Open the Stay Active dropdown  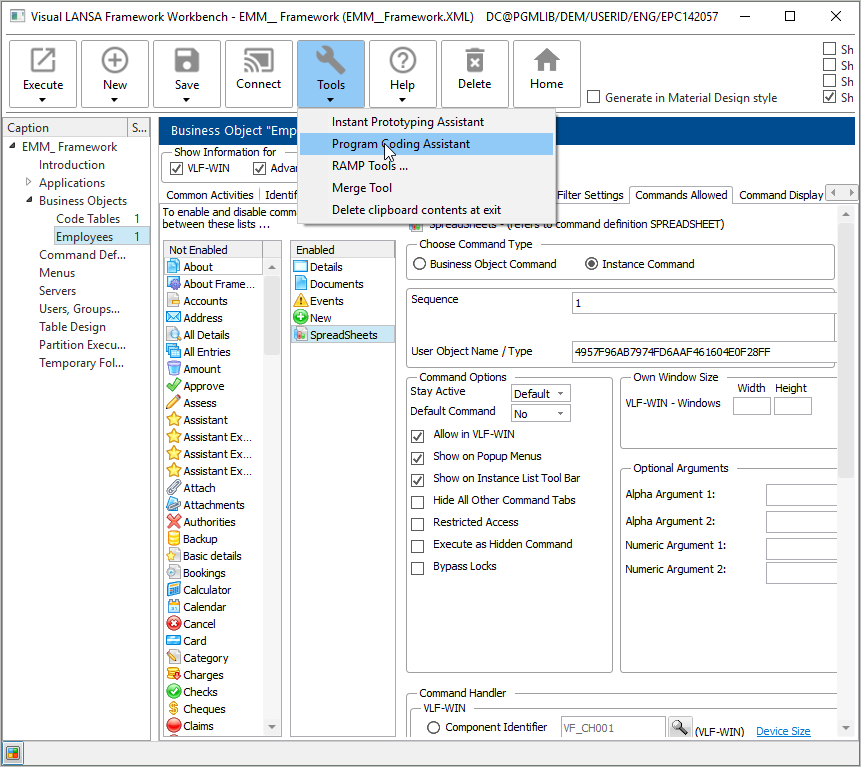(541, 394)
